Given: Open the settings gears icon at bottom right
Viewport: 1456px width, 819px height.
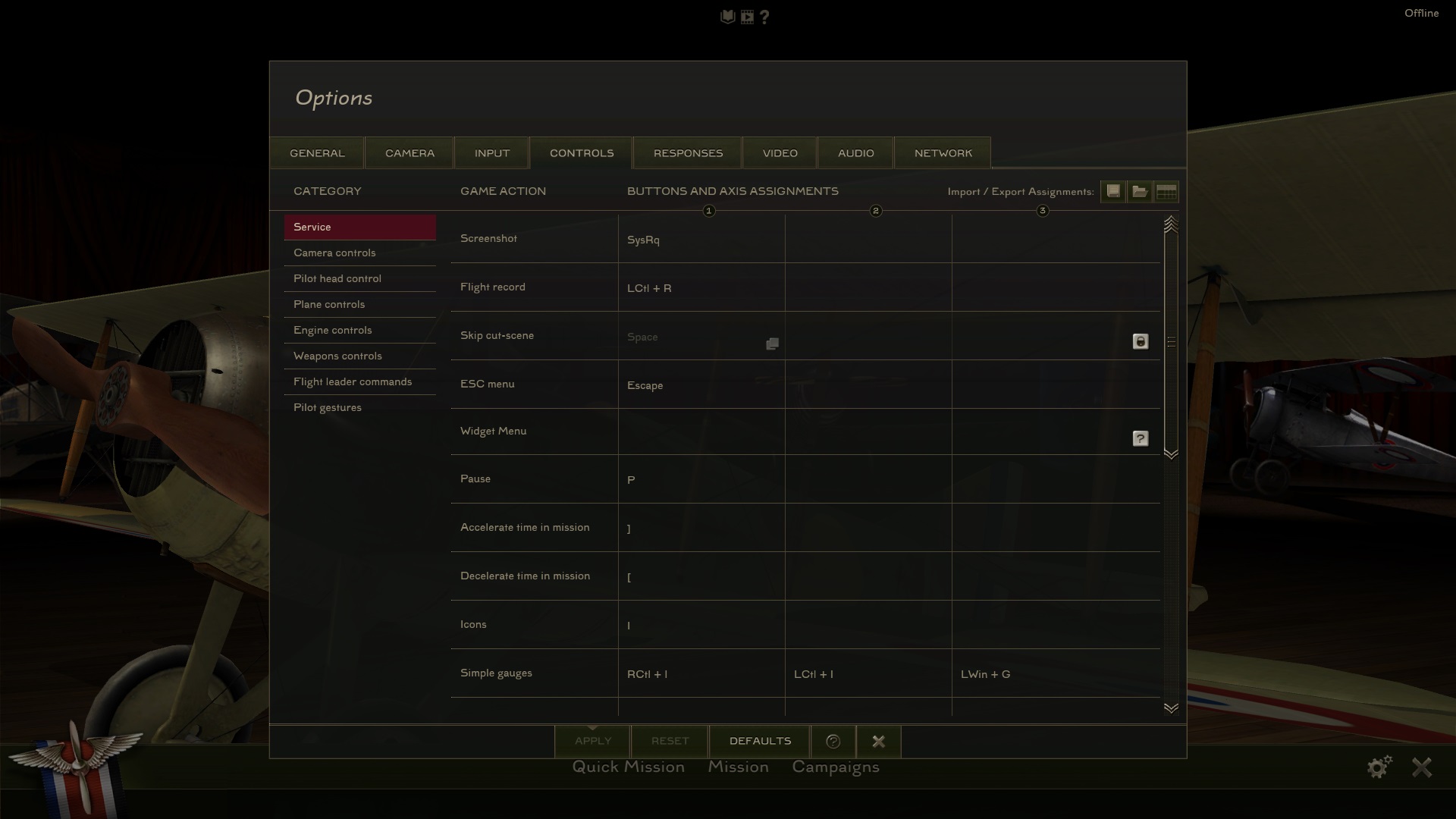Looking at the screenshot, I should tap(1379, 767).
